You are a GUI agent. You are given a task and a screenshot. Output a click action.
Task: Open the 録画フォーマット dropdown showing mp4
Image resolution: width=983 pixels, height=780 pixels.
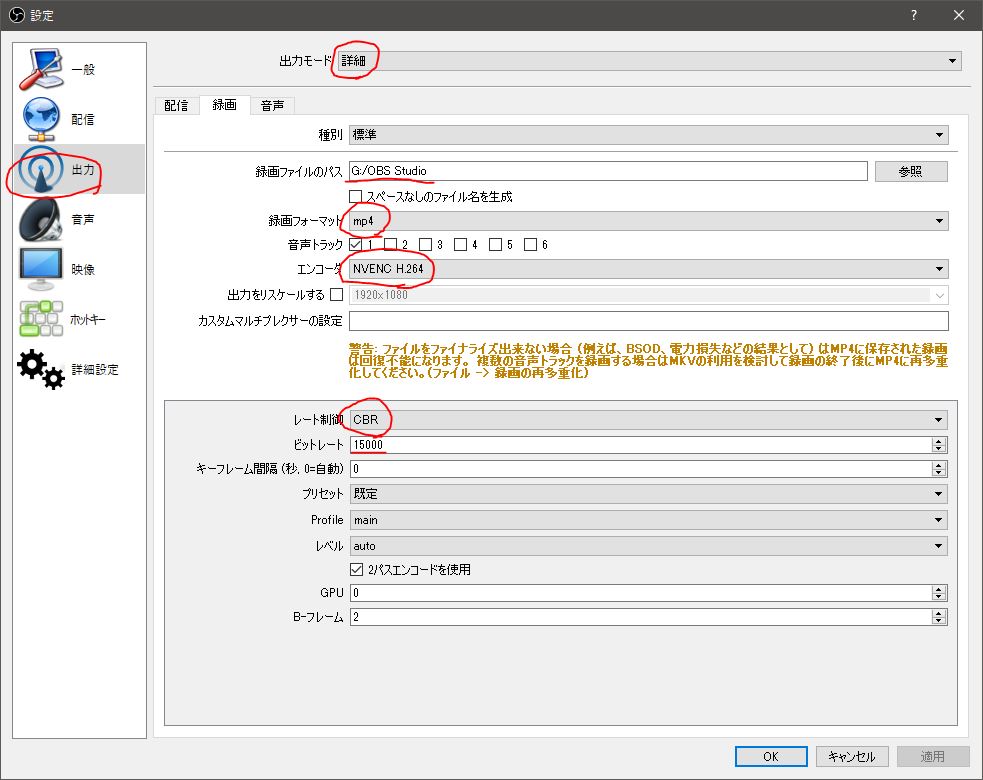click(648, 221)
